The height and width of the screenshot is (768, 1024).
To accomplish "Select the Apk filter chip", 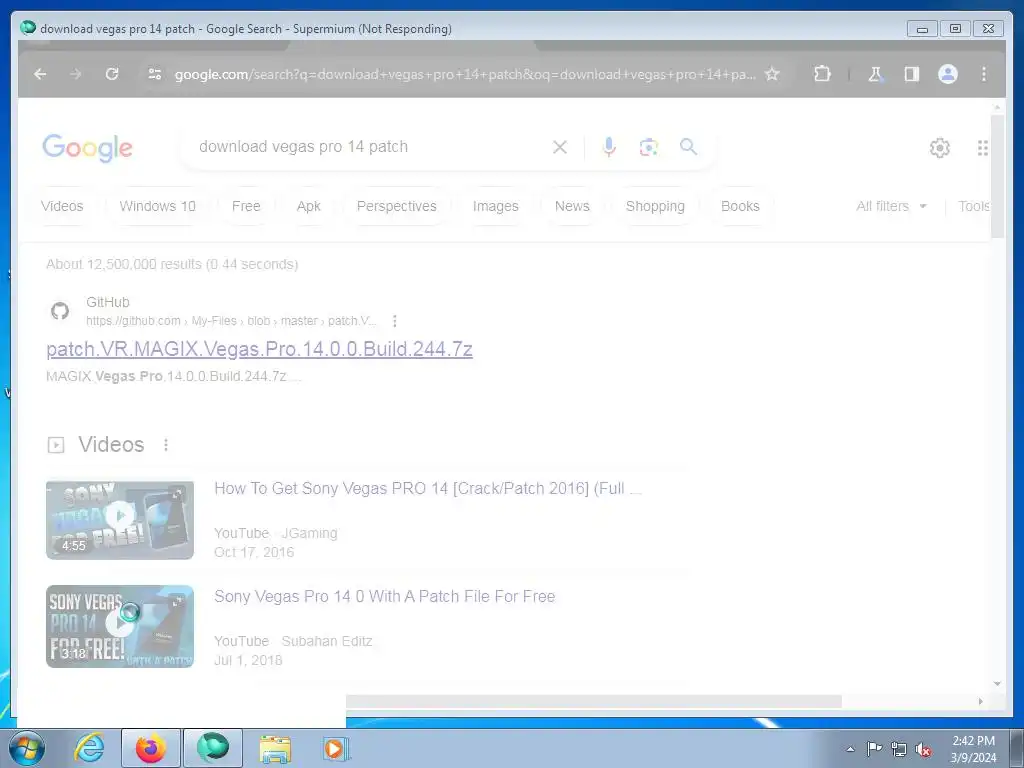I will [x=308, y=206].
